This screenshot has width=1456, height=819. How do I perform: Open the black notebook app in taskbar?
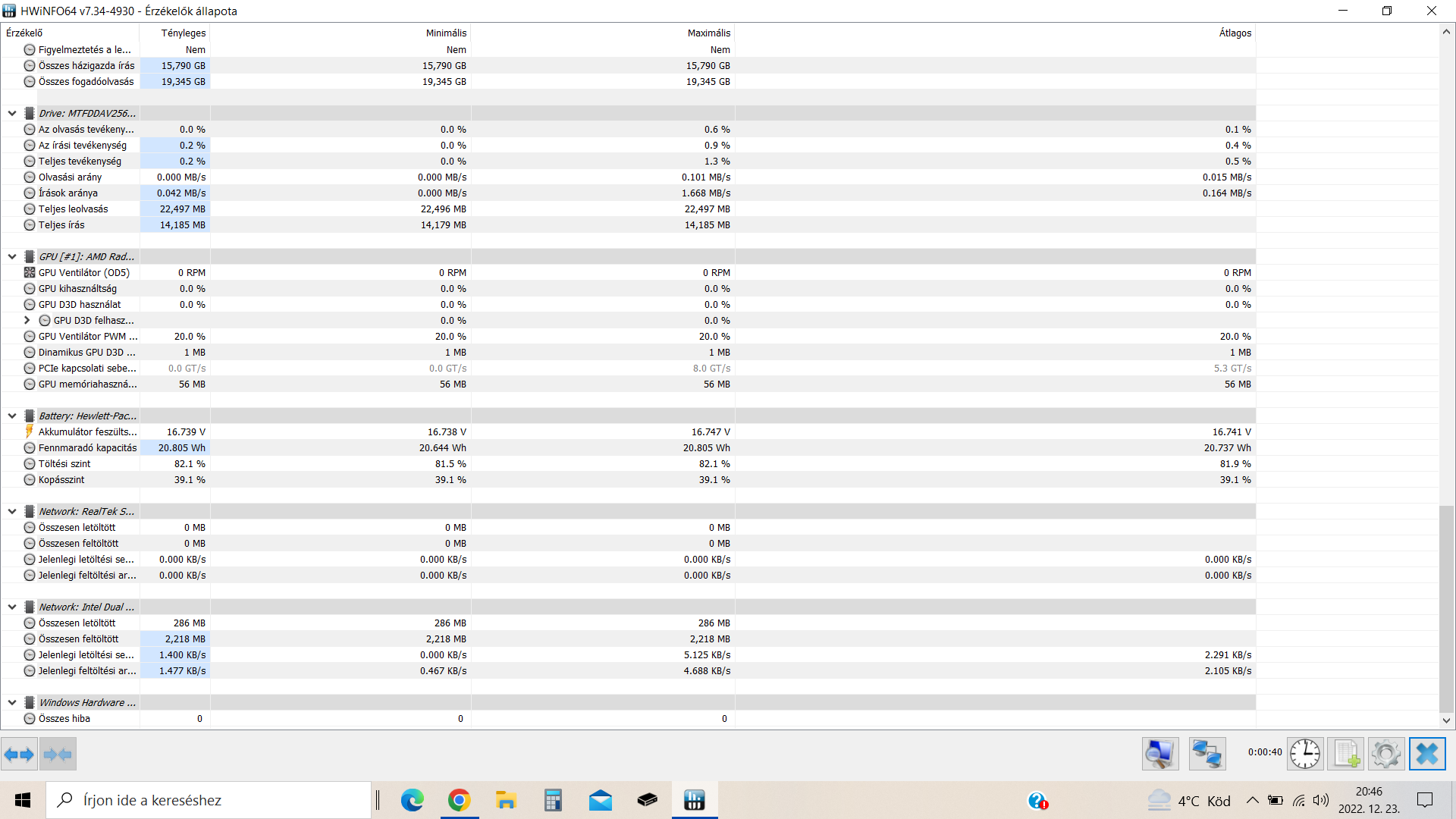[x=648, y=800]
